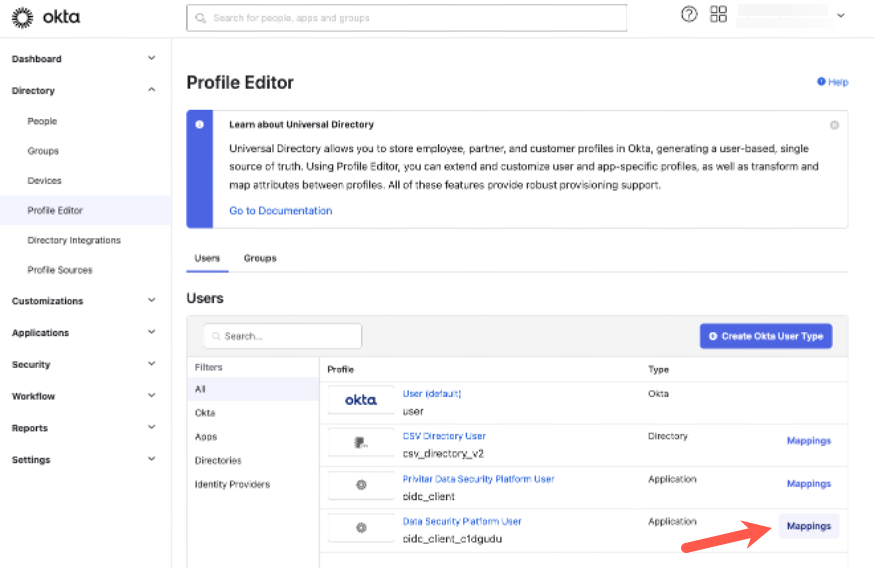Open the CSV Directory User profile
The height and width of the screenshot is (568, 874).
(x=444, y=436)
